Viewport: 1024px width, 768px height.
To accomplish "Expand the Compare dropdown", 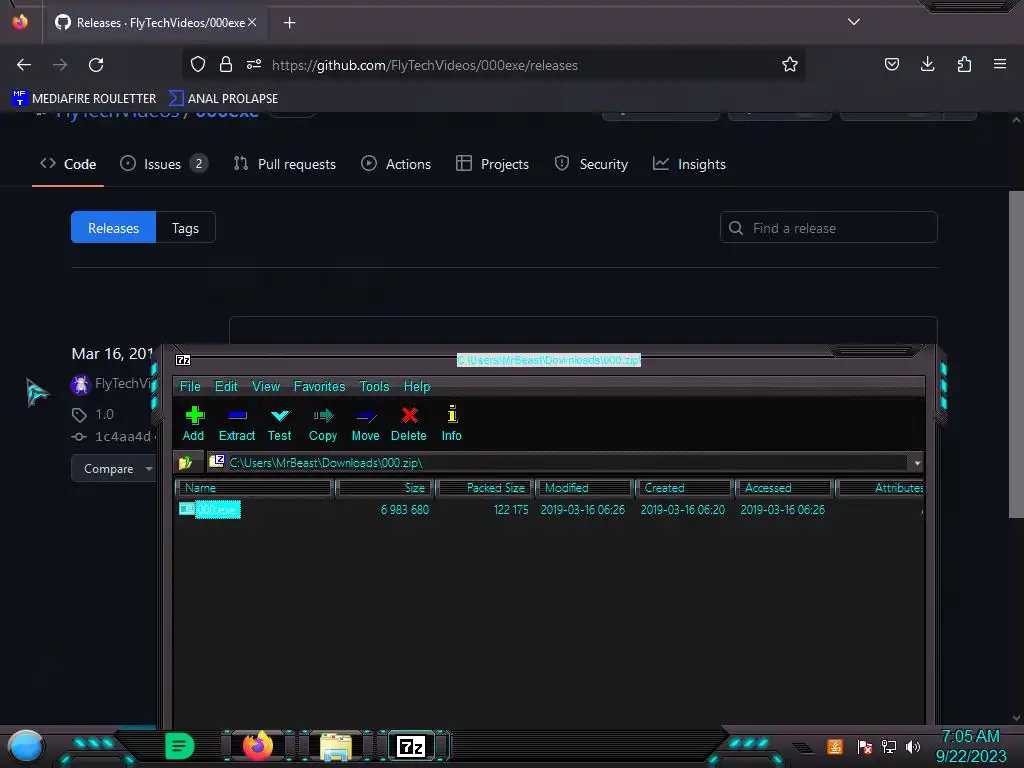I will (114, 469).
